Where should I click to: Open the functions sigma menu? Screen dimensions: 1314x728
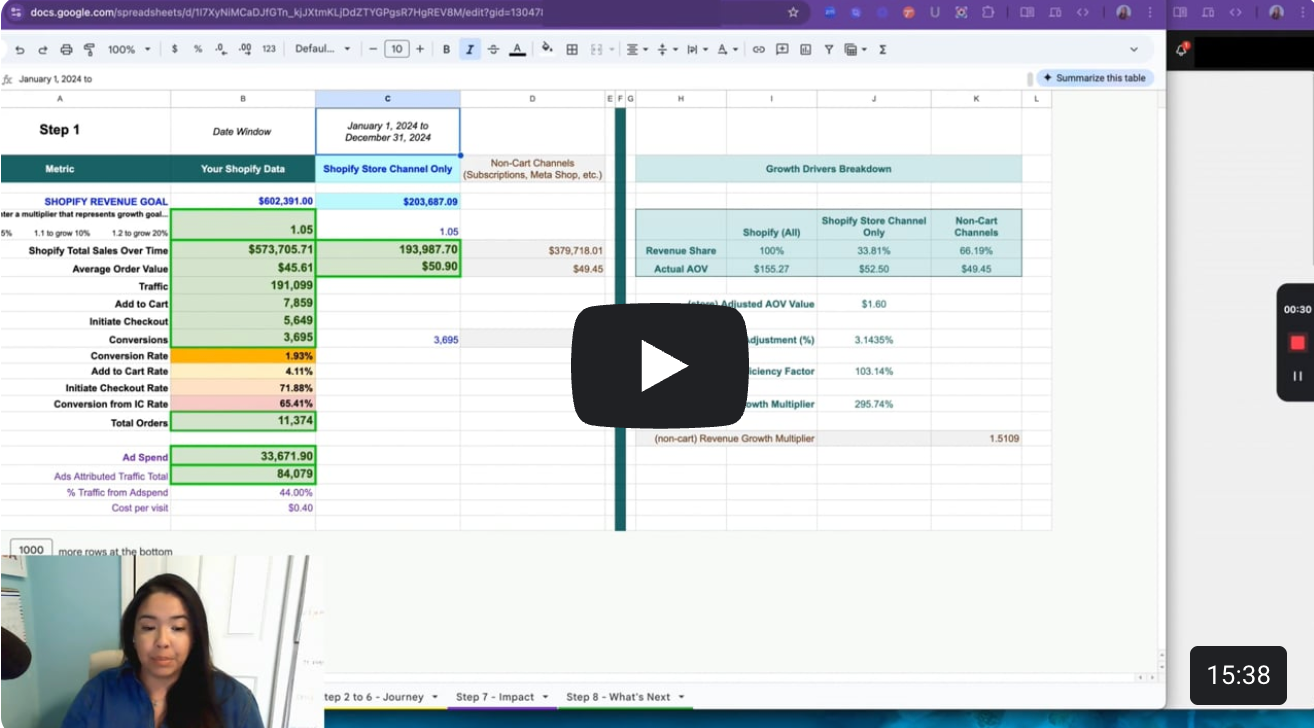click(882, 49)
